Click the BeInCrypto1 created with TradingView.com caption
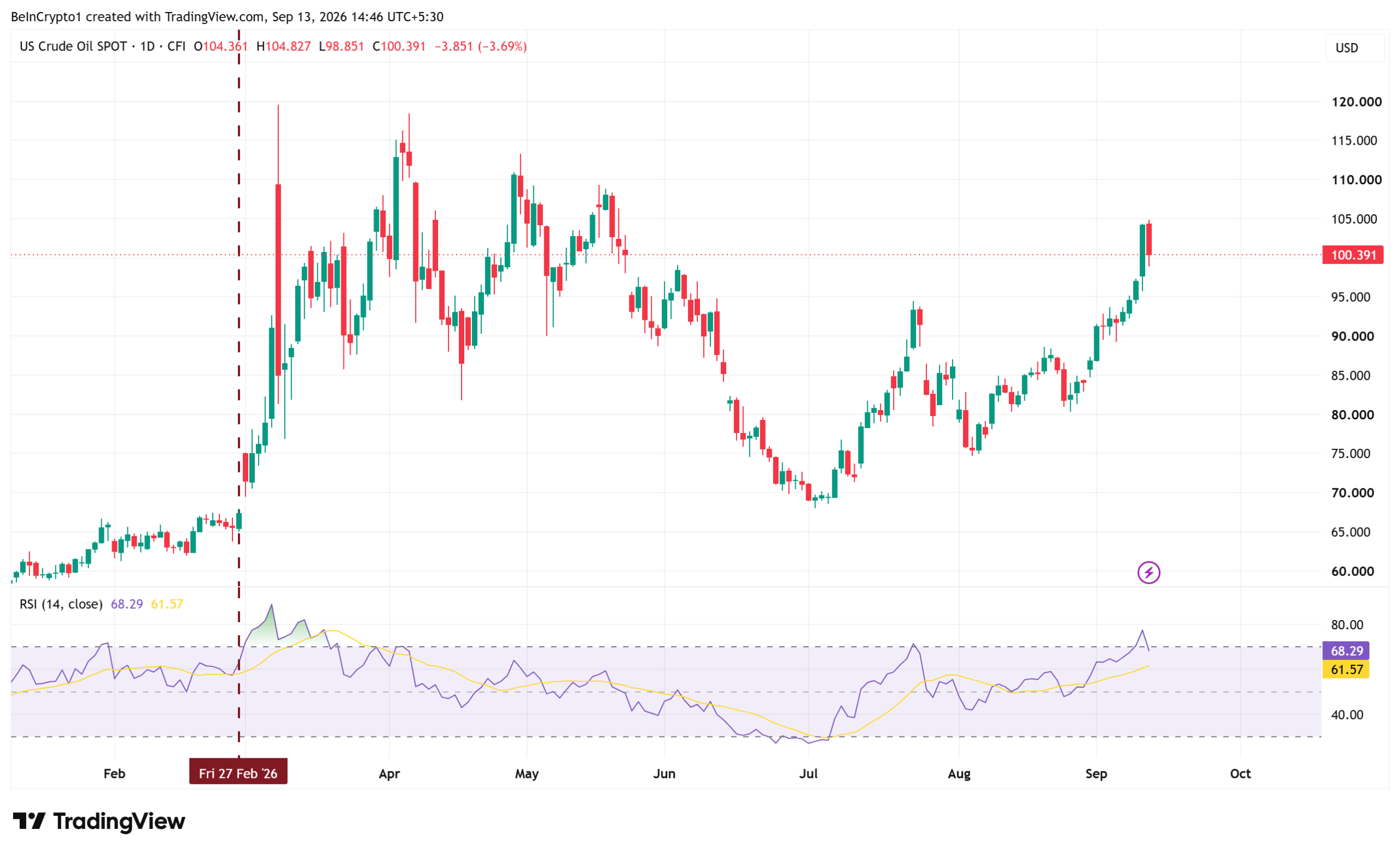 tap(227, 16)
